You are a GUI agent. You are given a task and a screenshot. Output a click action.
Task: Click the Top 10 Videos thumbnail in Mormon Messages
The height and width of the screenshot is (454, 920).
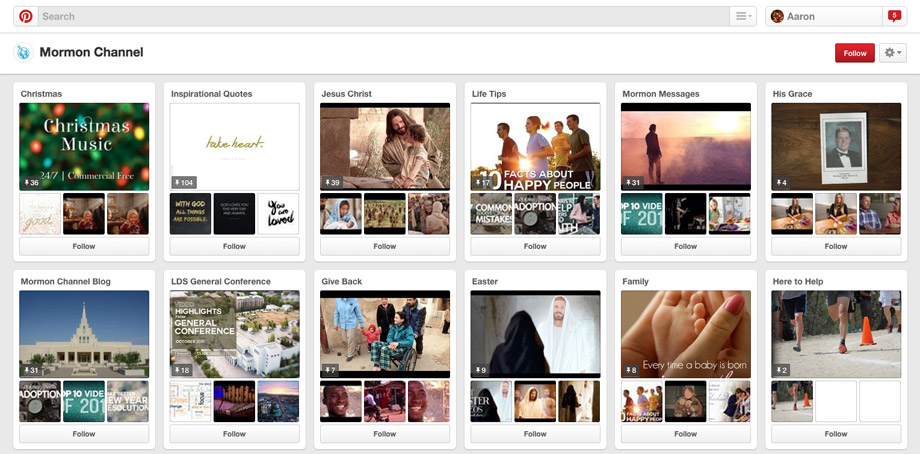(642, 214)
